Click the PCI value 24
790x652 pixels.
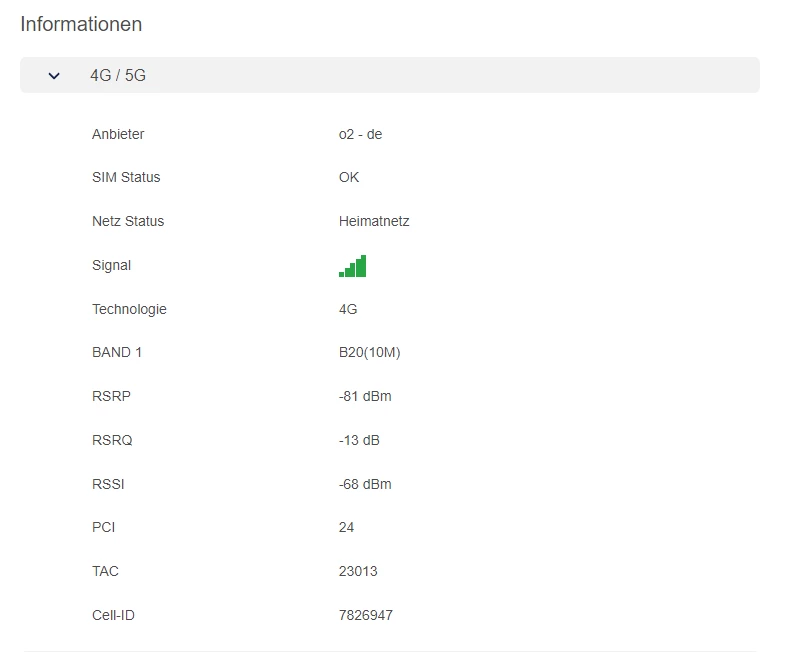(346, 527)
